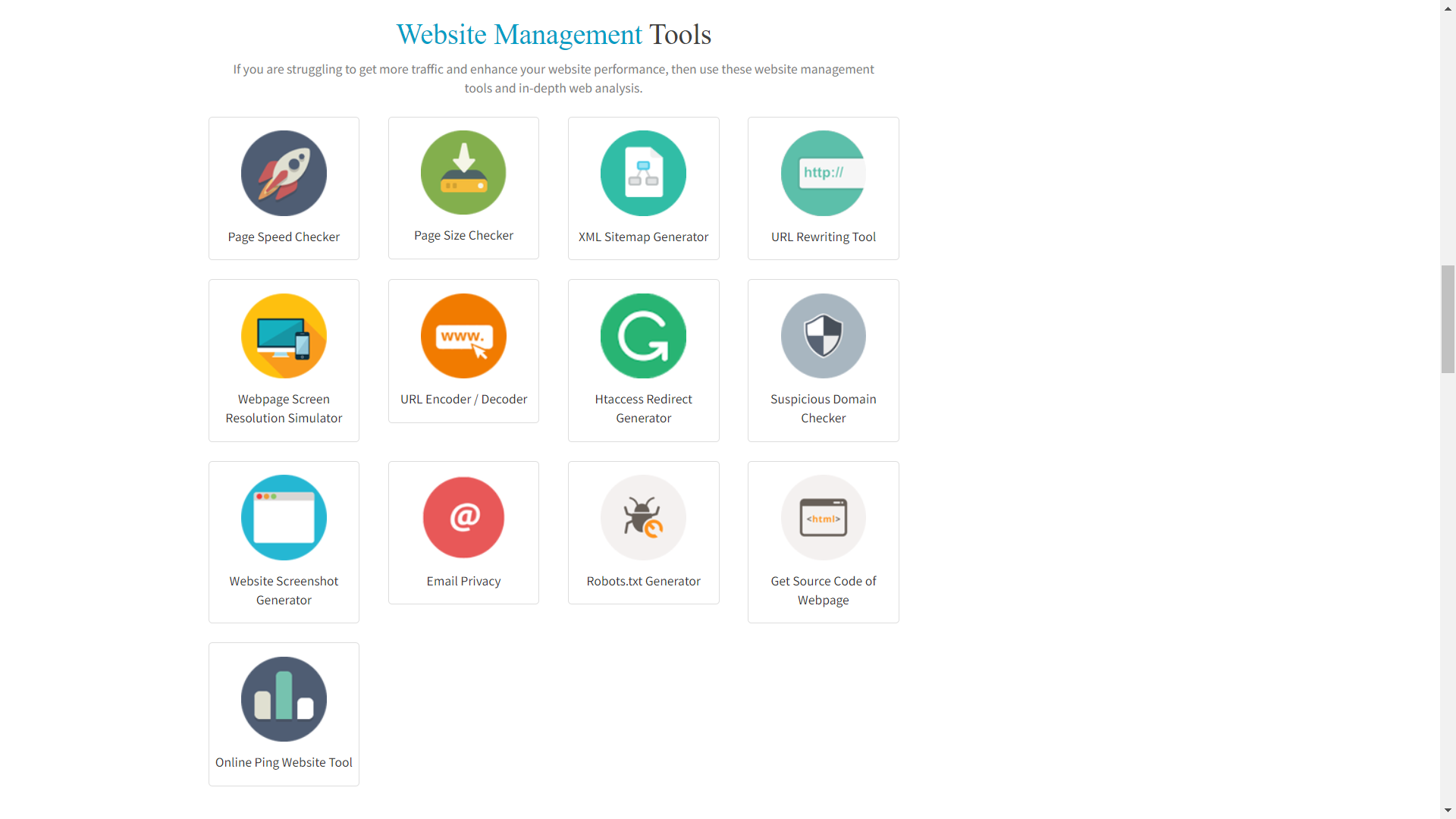Open the Online Ping Website bar chart icon
The width and height of the screenshot is (1456, 819).
click(x=284, y=699)
